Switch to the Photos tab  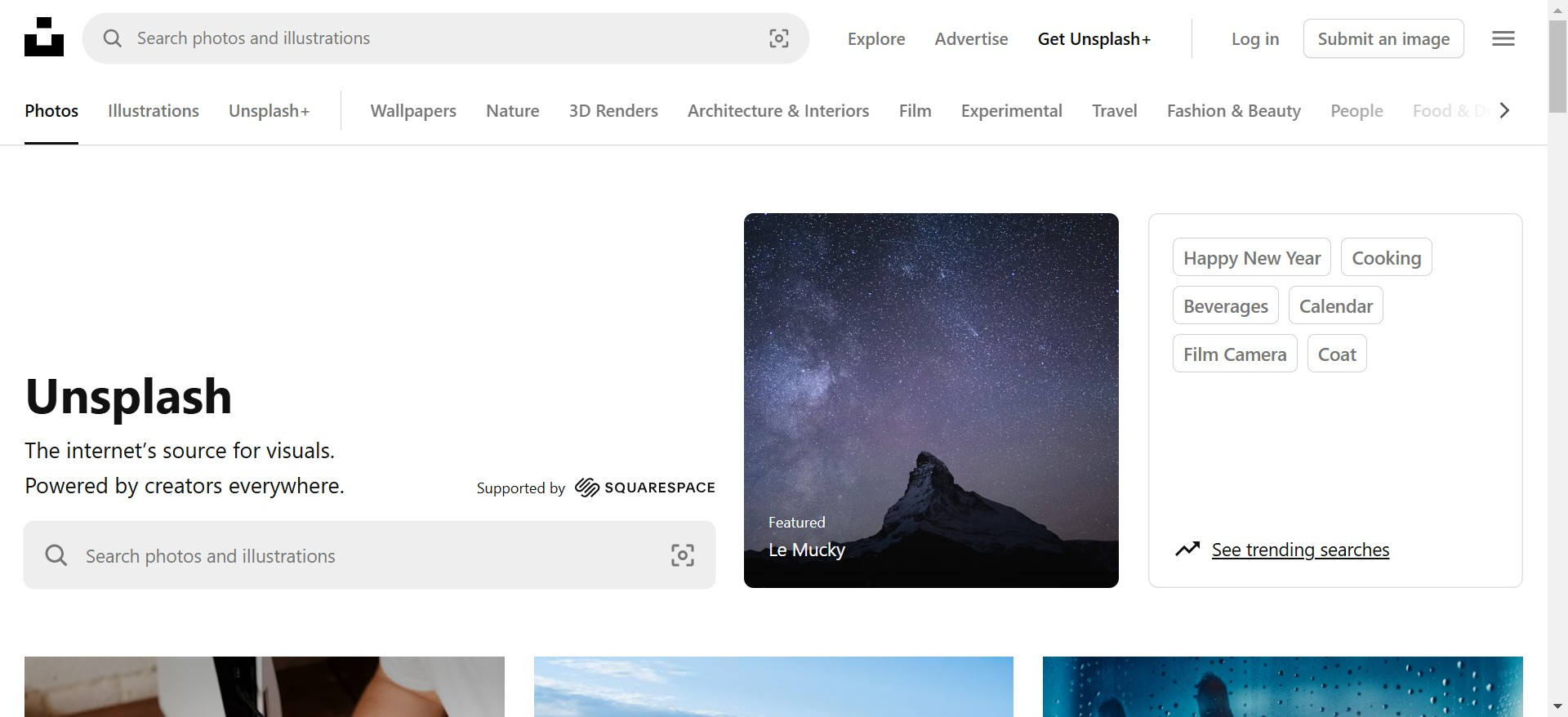click(51, 111)
